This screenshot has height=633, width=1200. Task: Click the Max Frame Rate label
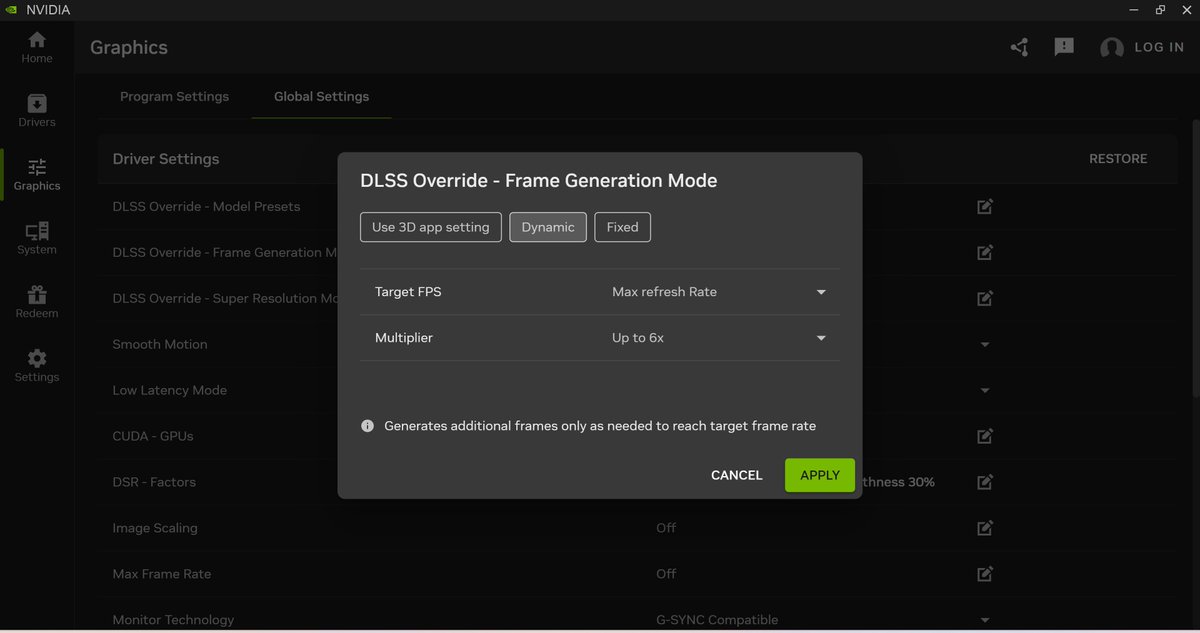pos(162,574)
